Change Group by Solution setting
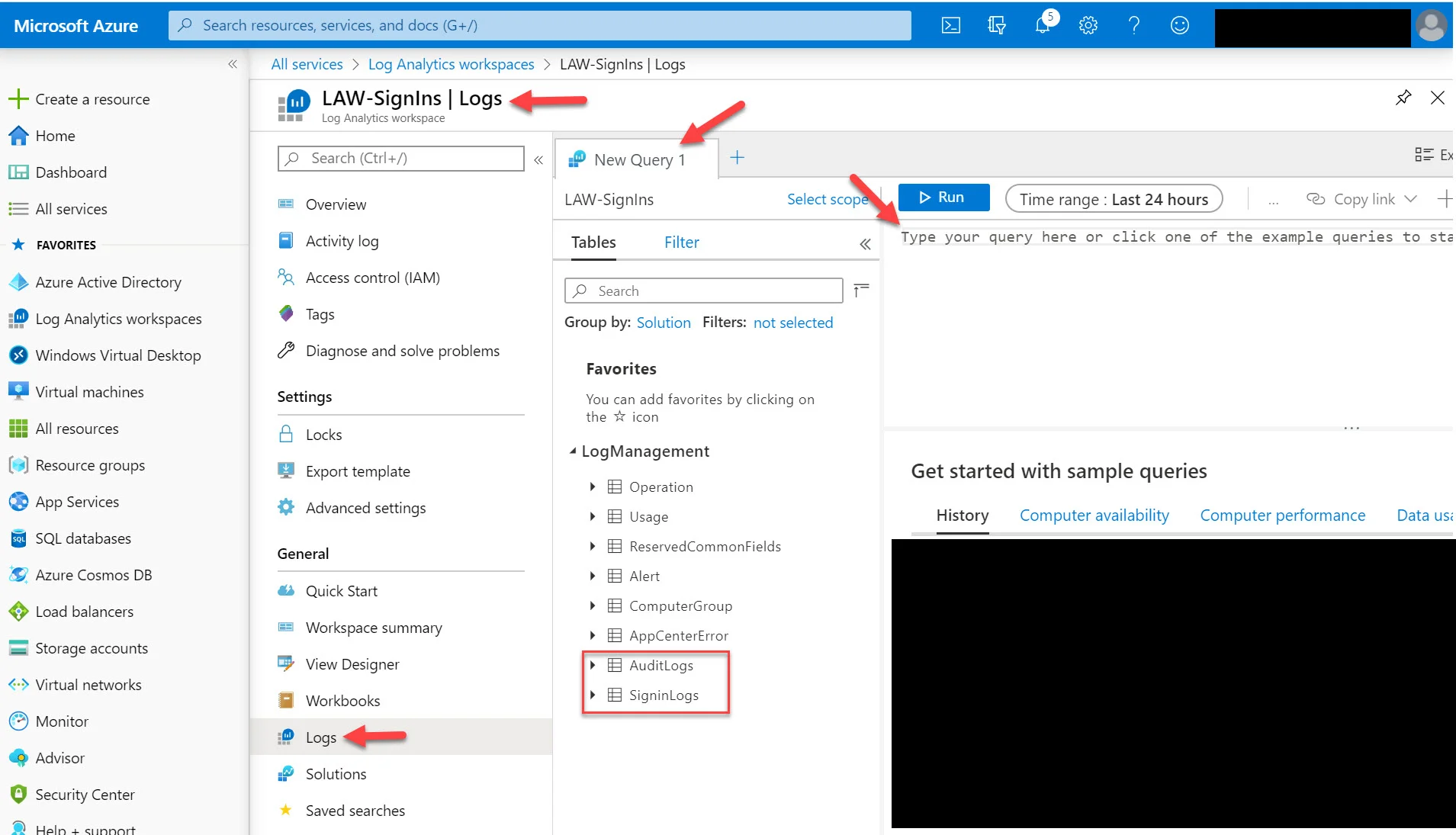The height and width of the screenshot is (835, 1456). point(664,323)
